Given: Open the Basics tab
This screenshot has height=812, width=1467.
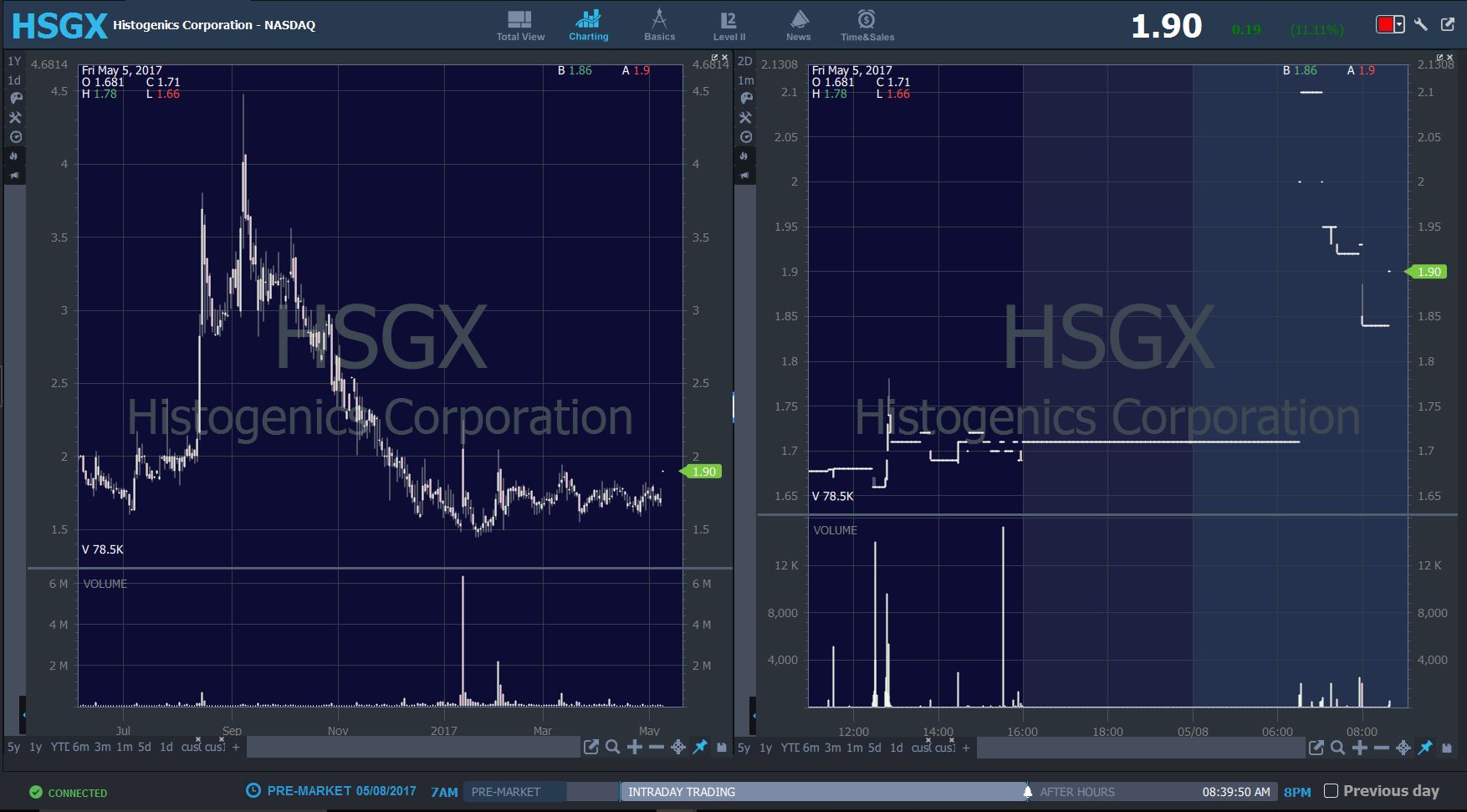Looking at the screenshot, I should [x=659, y=25].
